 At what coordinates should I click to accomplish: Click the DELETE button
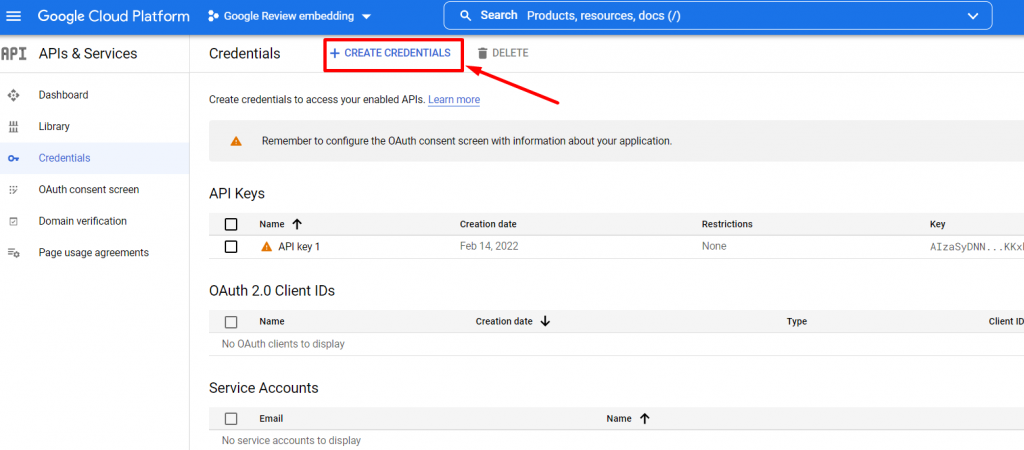502,54
